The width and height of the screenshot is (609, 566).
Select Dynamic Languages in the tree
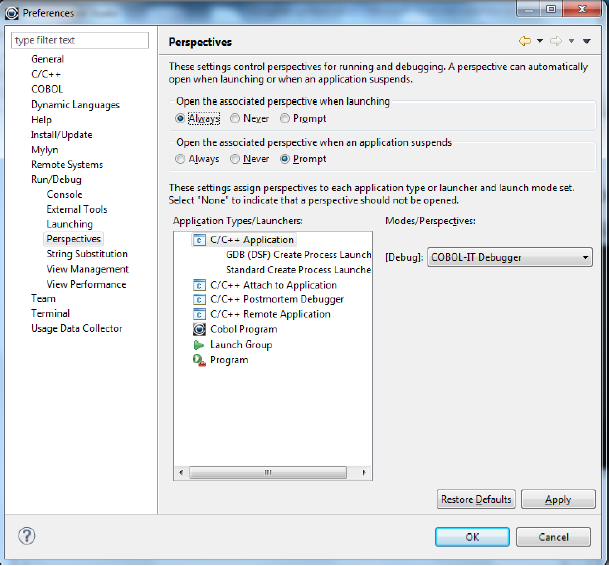point(75,105)
